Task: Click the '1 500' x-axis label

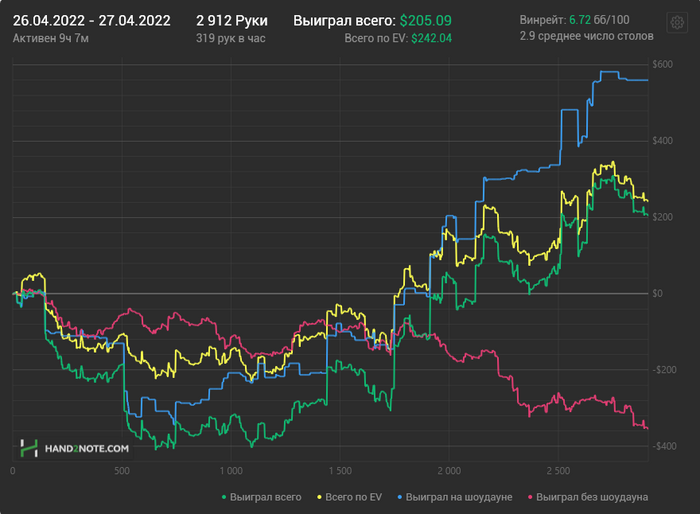Action: point(340,471)
